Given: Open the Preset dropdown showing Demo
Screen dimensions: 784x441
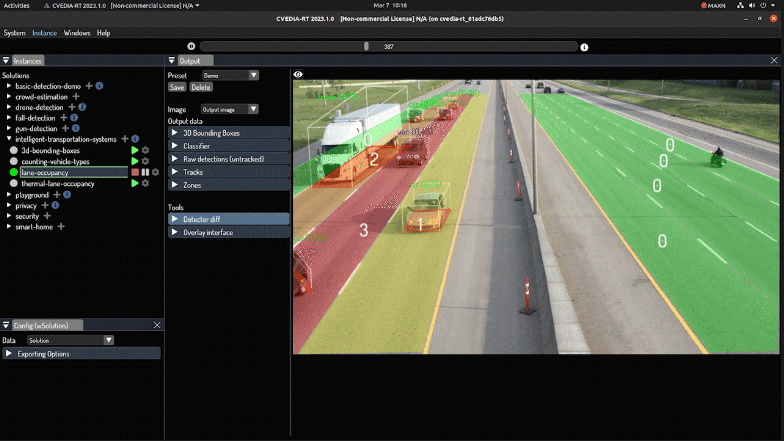Looking at the screenshot, I should (230, 75).
